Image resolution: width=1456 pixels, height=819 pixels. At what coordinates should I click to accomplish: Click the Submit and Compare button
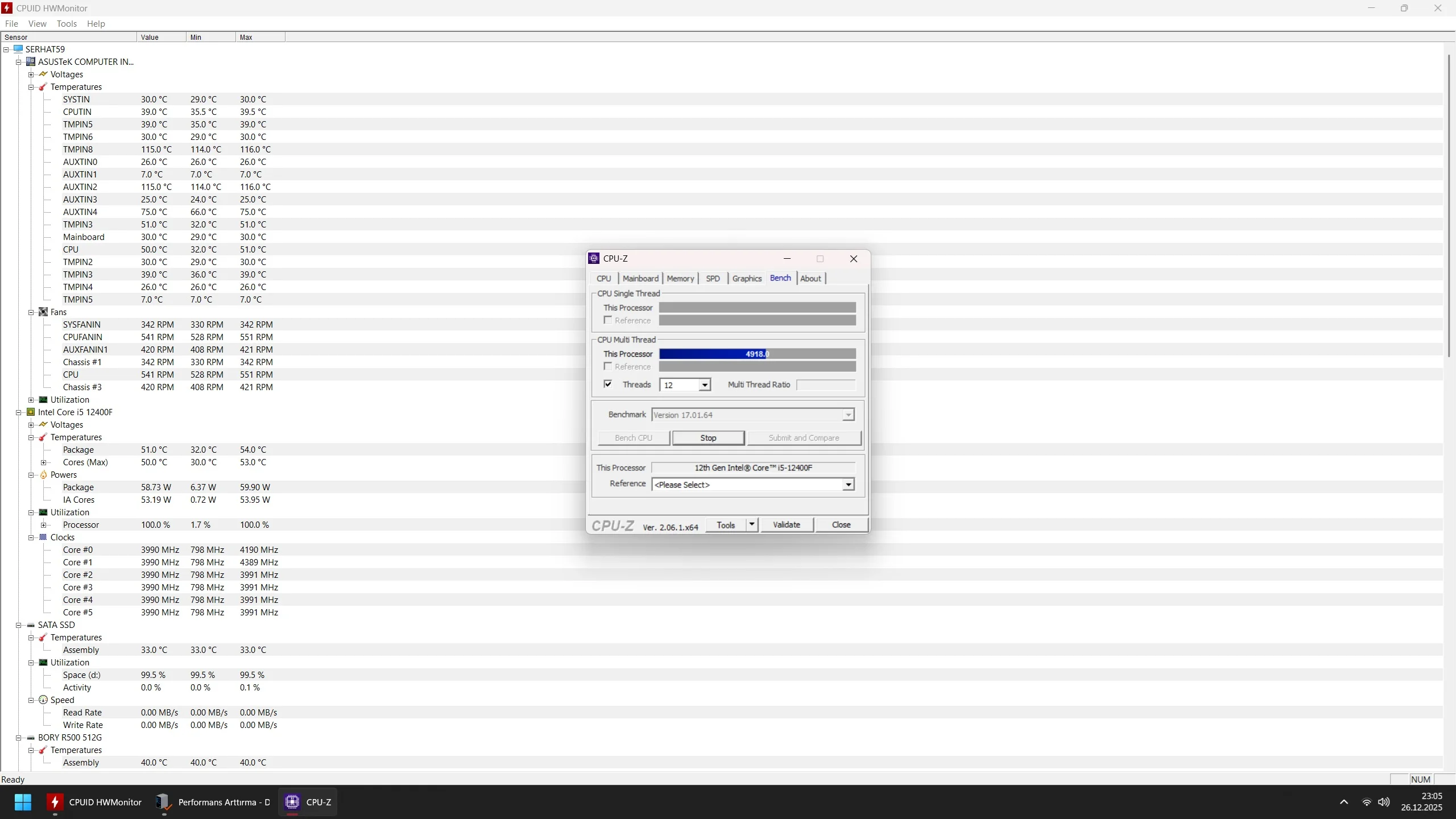[804, 437]
